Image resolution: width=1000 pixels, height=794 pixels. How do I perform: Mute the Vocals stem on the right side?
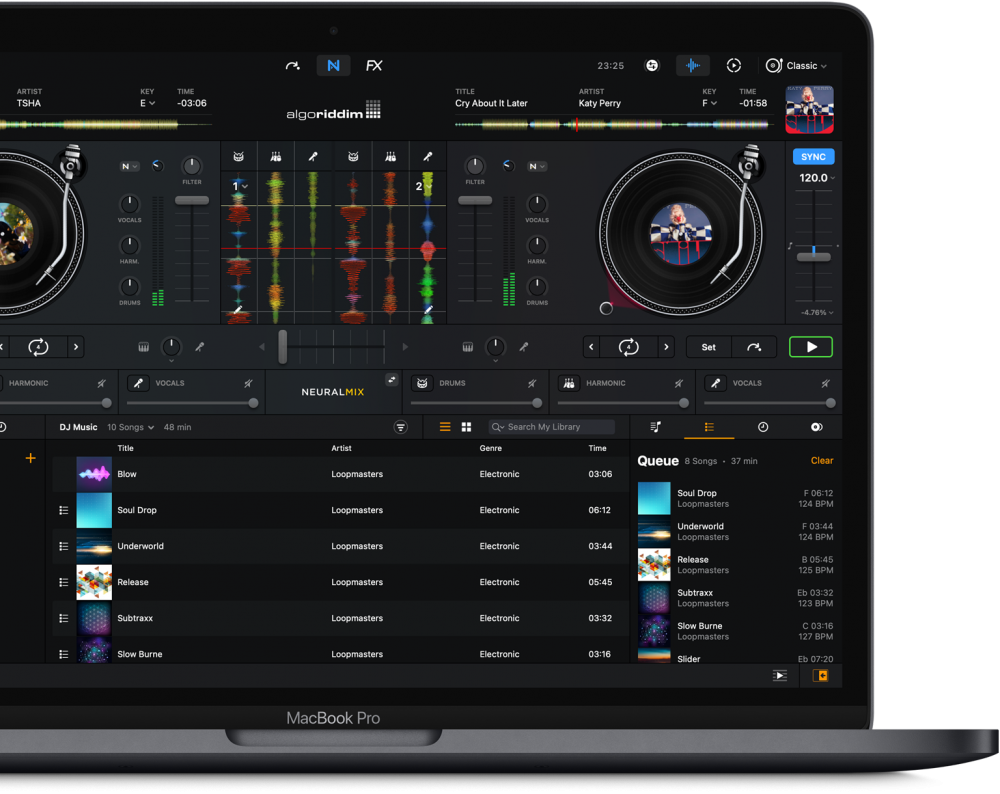pos(824,383)
